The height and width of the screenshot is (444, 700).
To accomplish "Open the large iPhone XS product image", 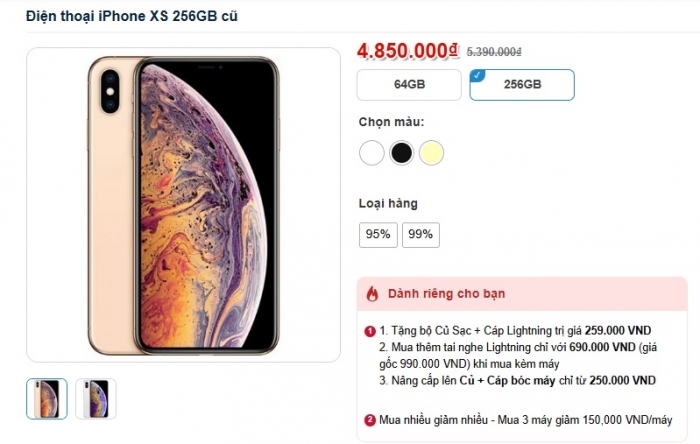I will coord(183,204).
